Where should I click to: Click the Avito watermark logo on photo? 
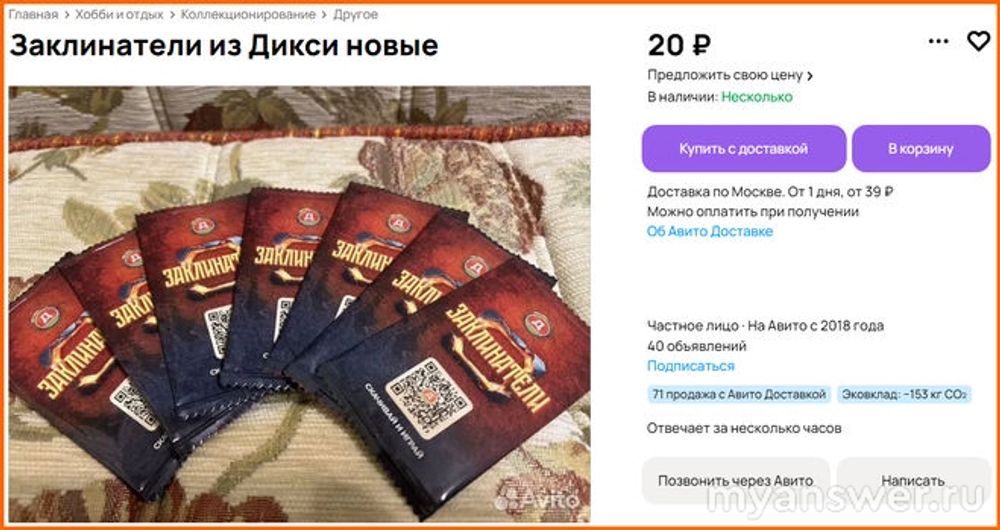click(537, 501)
